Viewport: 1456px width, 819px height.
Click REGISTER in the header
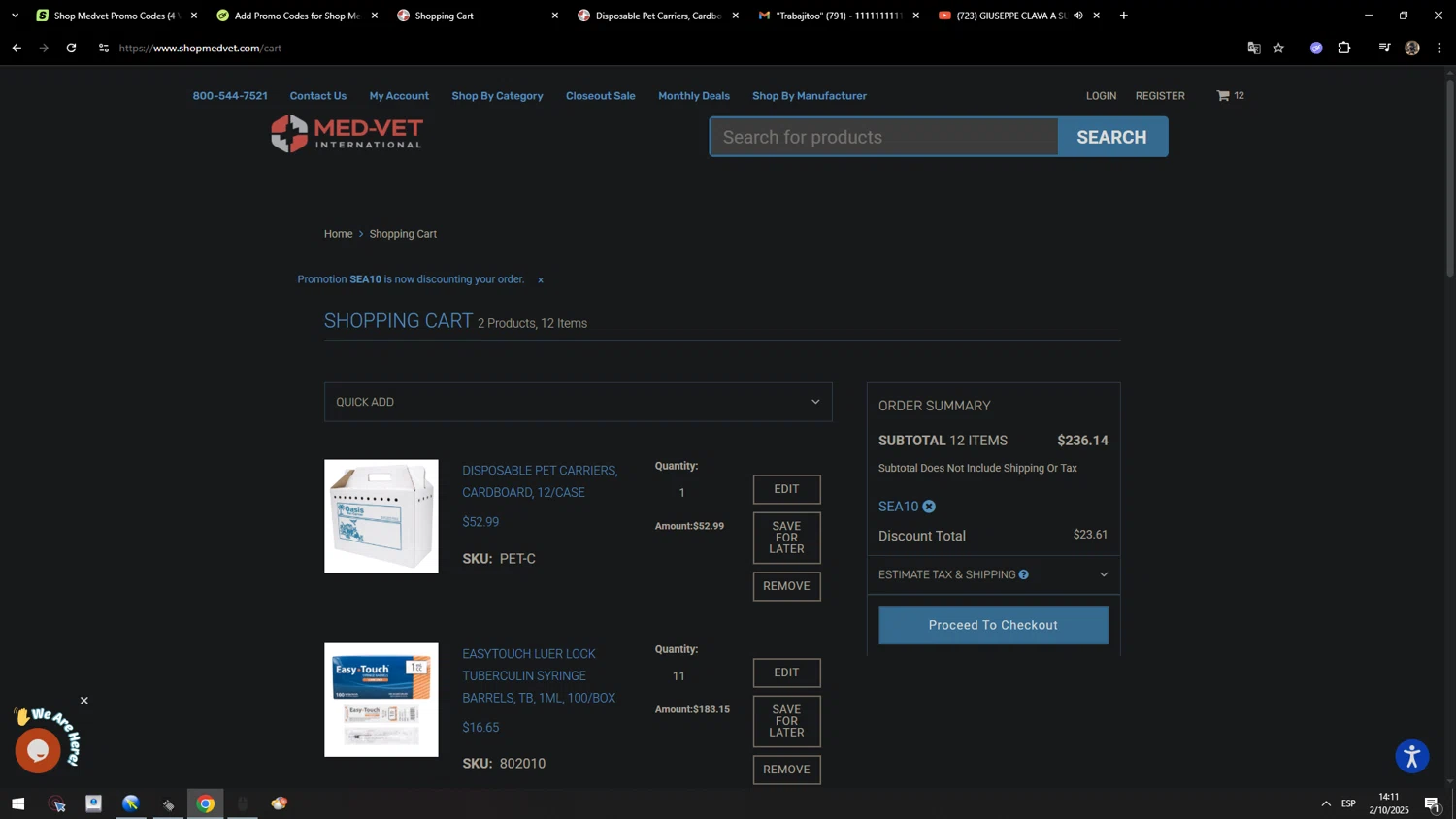pos(1160,96)
